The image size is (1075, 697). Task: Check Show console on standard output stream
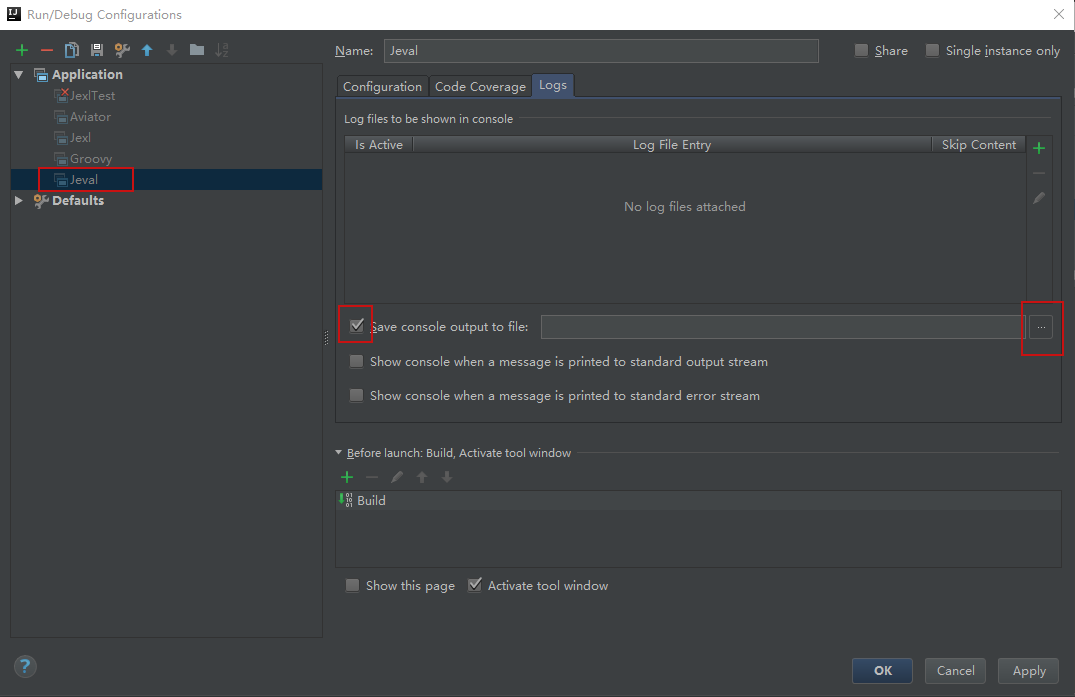tap(356, 361)
